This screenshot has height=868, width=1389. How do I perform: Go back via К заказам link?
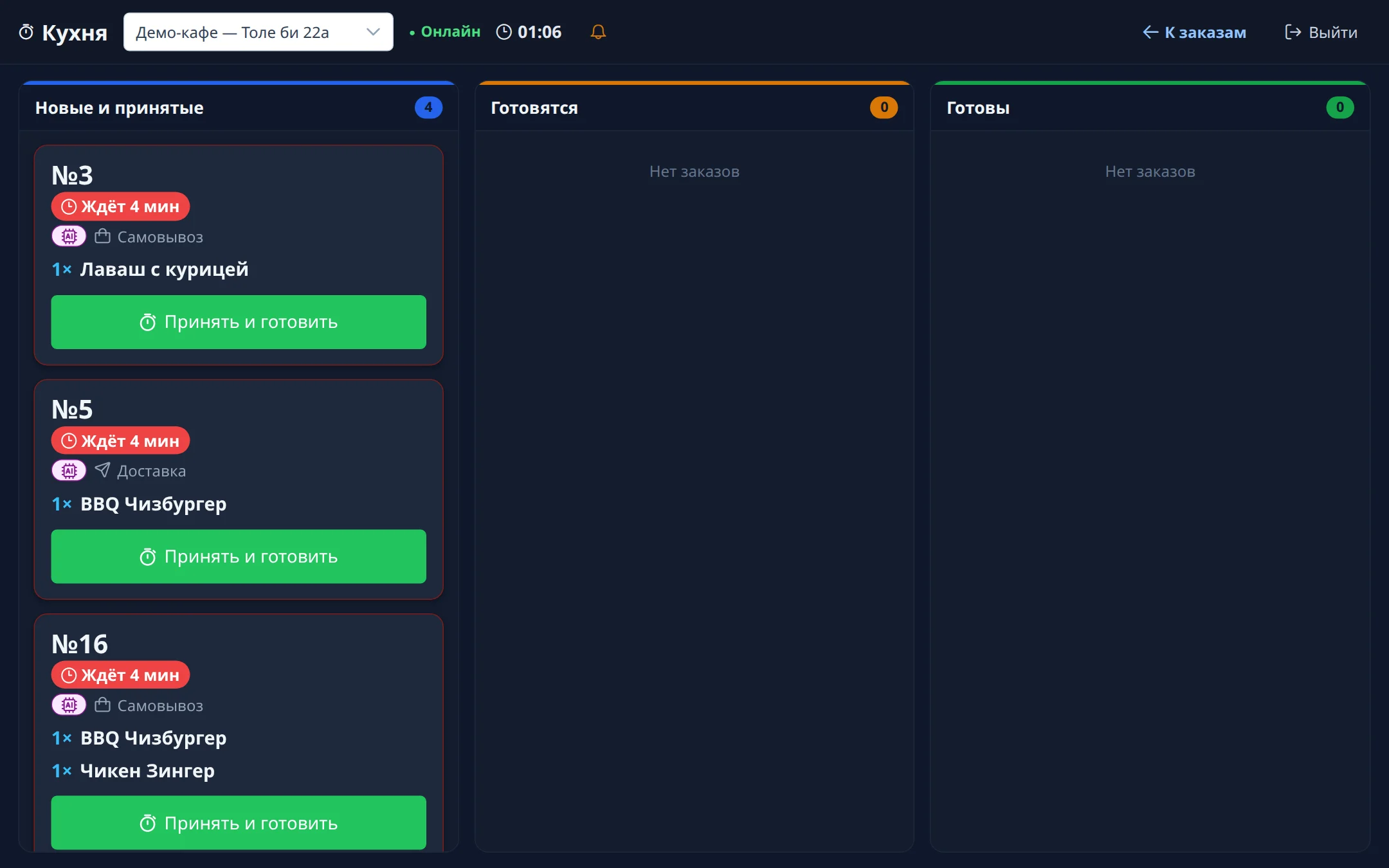pos(1194,32)
